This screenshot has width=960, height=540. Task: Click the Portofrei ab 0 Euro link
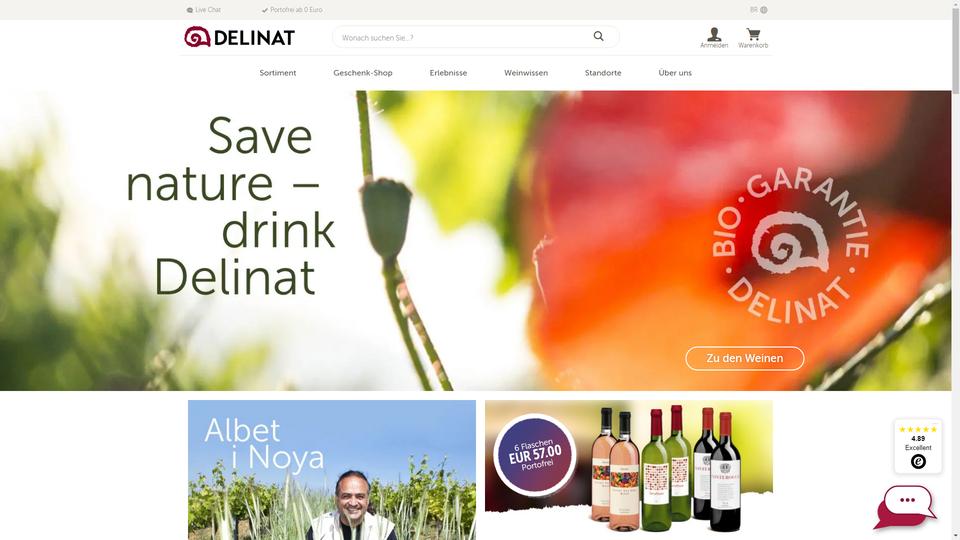tap(292, 10)
